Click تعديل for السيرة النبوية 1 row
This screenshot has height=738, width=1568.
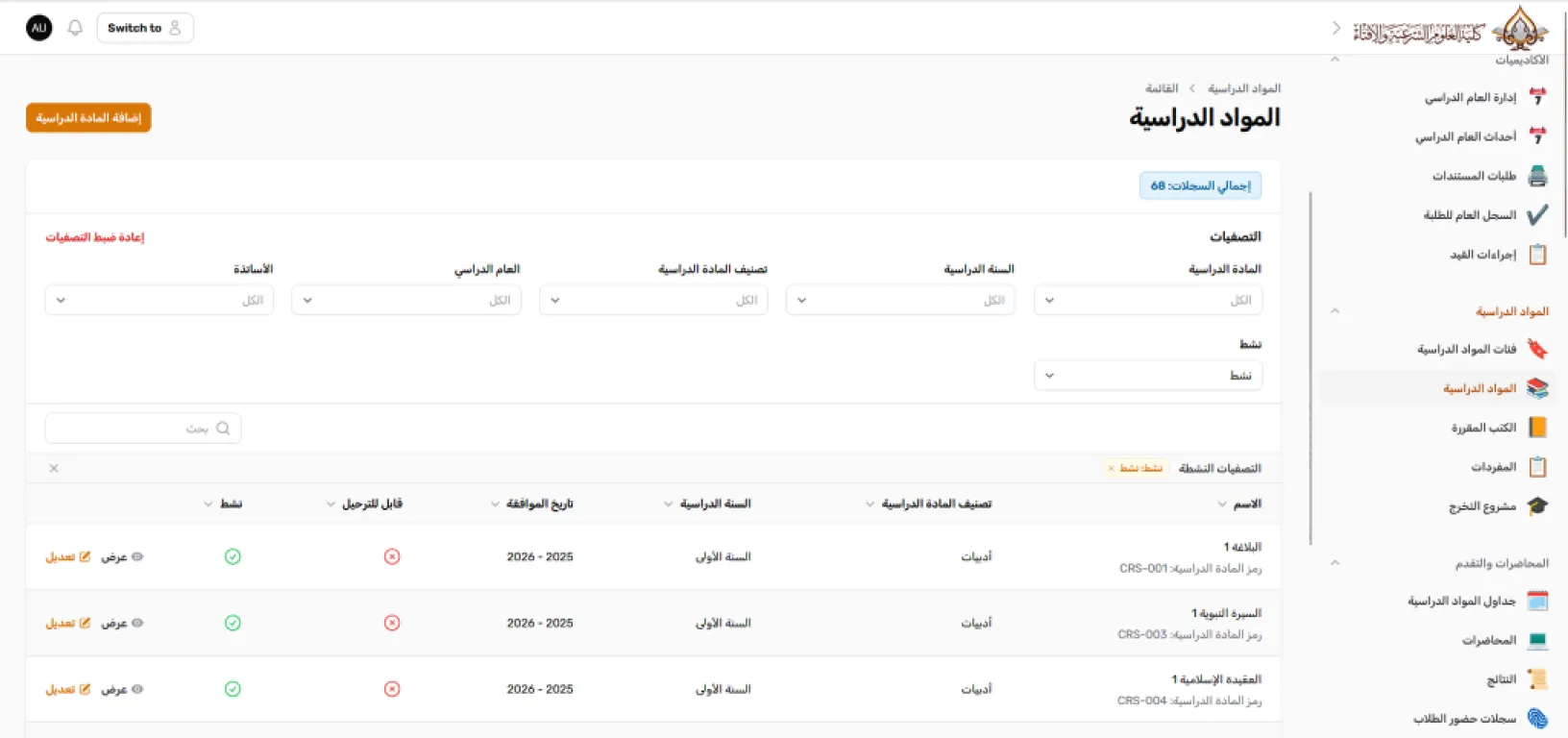pyautogui.click(x=68, y=624)
